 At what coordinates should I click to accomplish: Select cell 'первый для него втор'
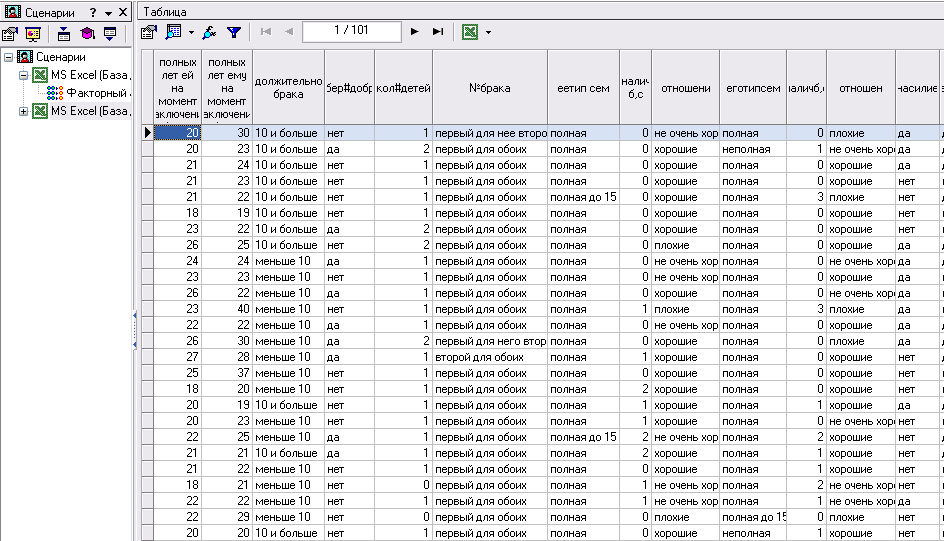coord(490,341)
